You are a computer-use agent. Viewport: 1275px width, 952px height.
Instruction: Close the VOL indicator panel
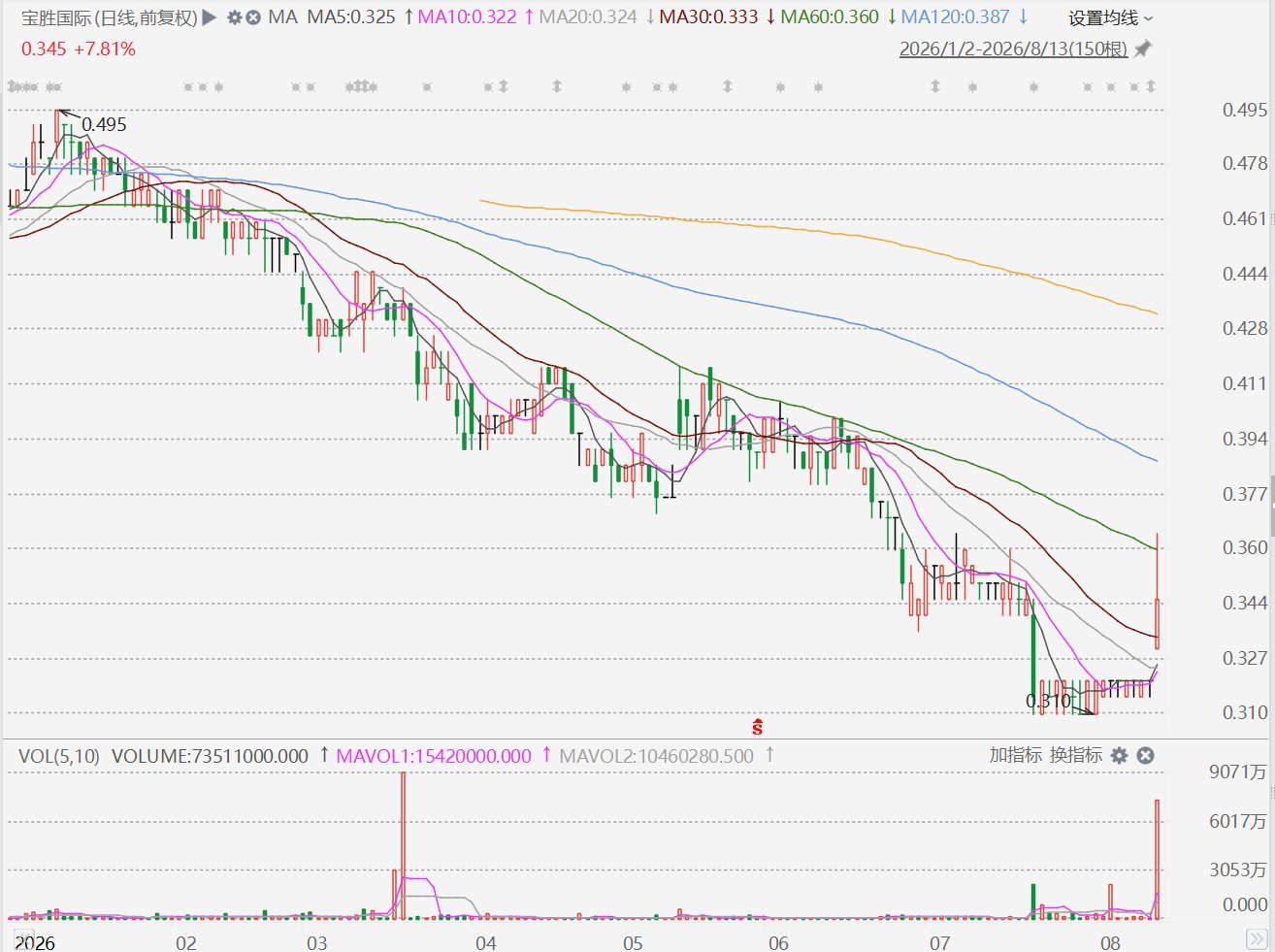pyautogui.click(x=1145, y=755)
